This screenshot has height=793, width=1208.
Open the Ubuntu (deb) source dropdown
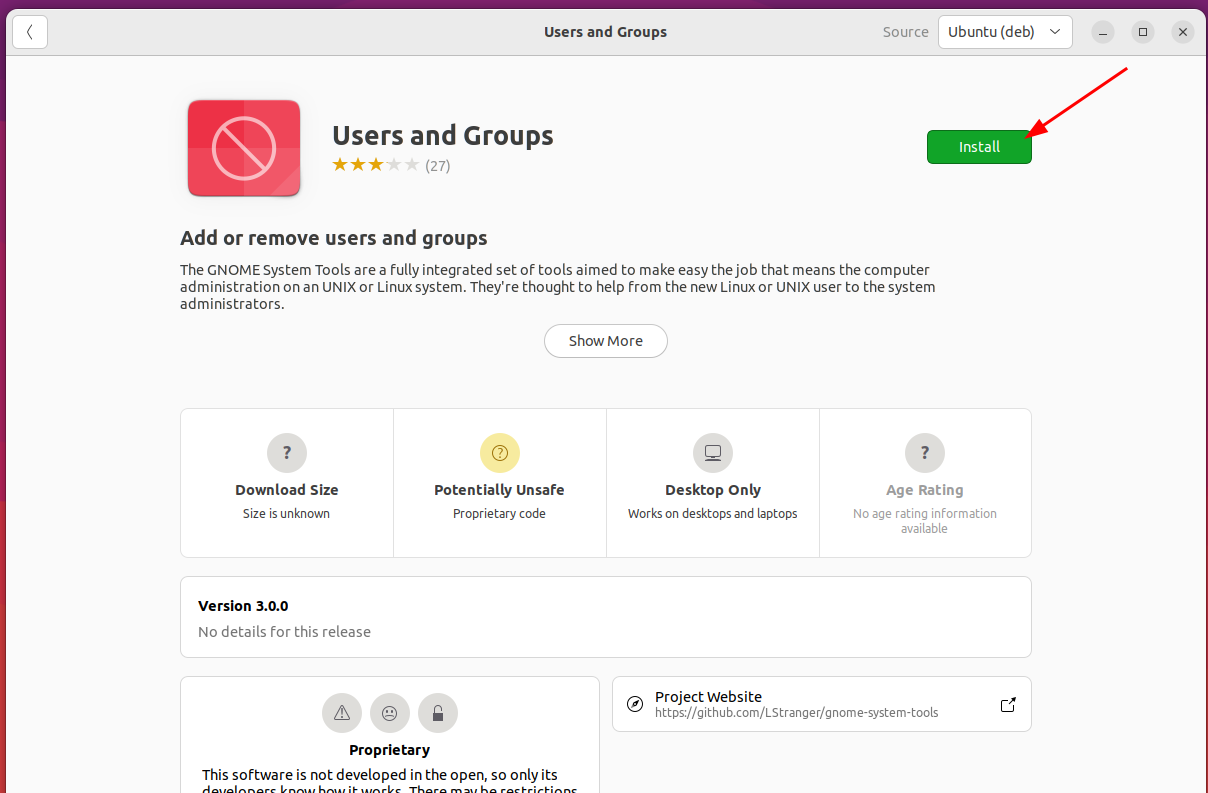click(x=1005, y=31)
